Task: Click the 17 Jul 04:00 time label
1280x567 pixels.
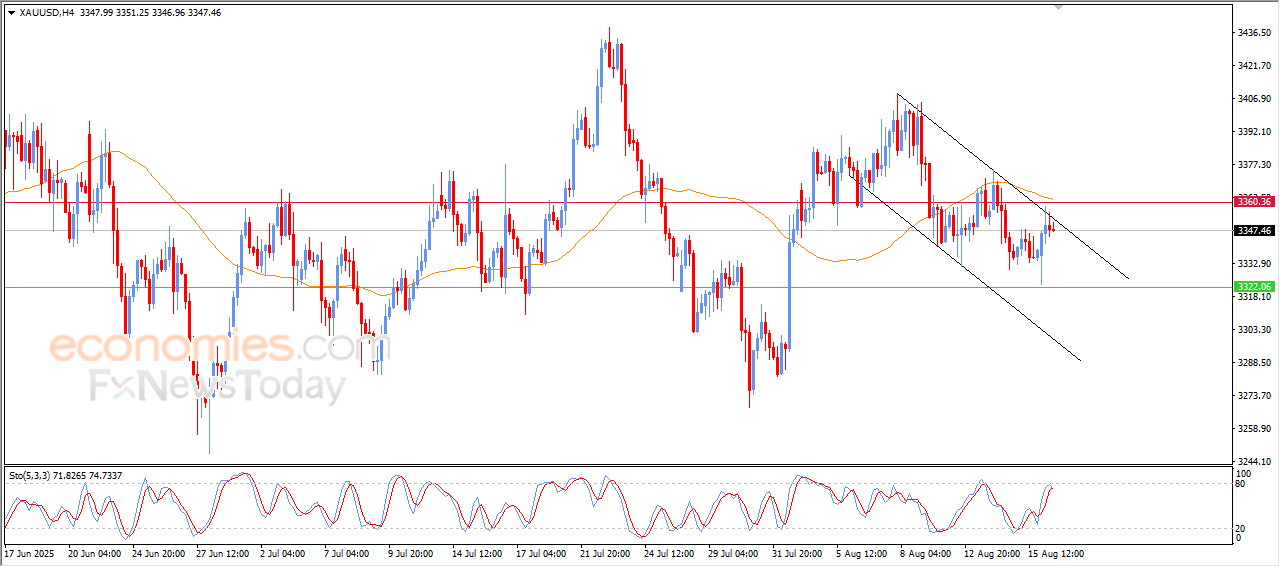Action: 543,553
